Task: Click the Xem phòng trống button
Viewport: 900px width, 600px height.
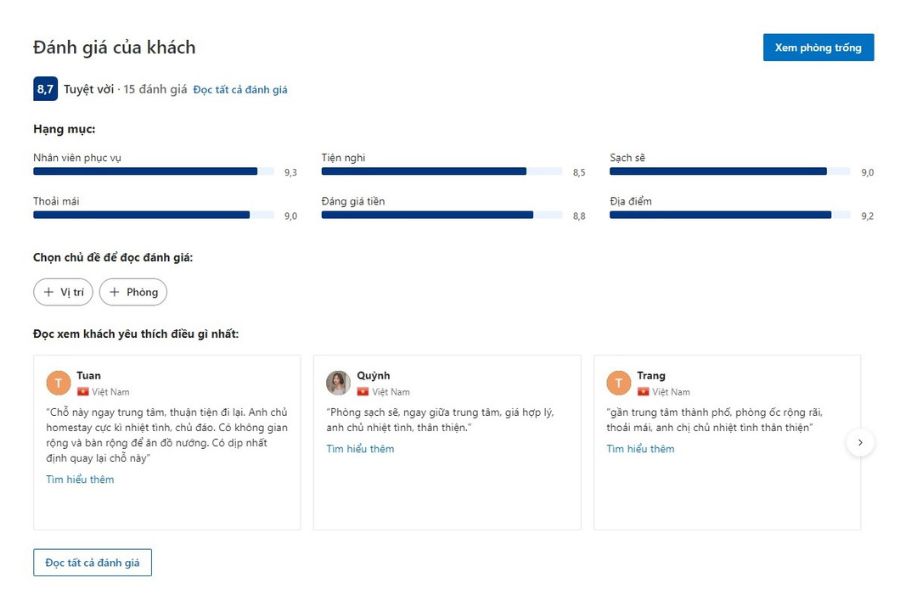Action: pyautogui.click(x=818, y=47)
